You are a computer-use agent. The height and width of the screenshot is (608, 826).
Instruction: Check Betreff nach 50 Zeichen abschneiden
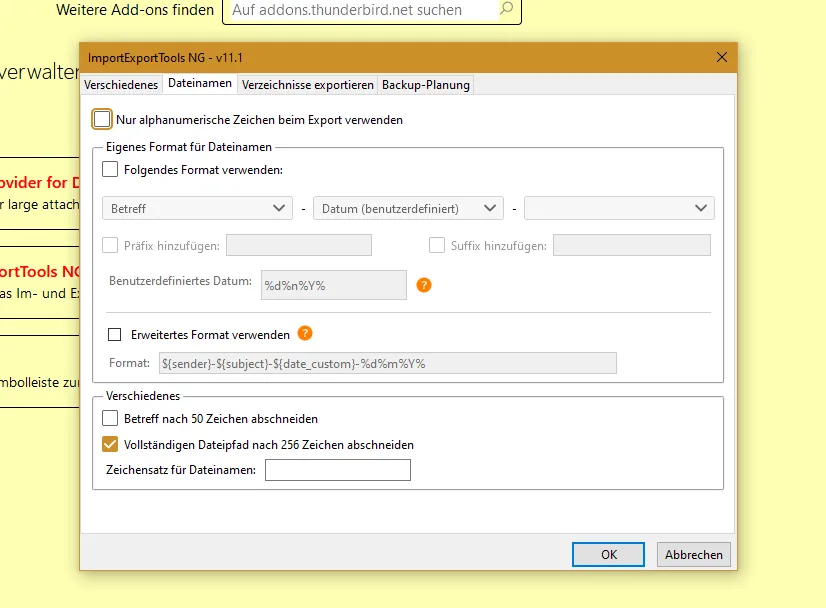(110, 418)
